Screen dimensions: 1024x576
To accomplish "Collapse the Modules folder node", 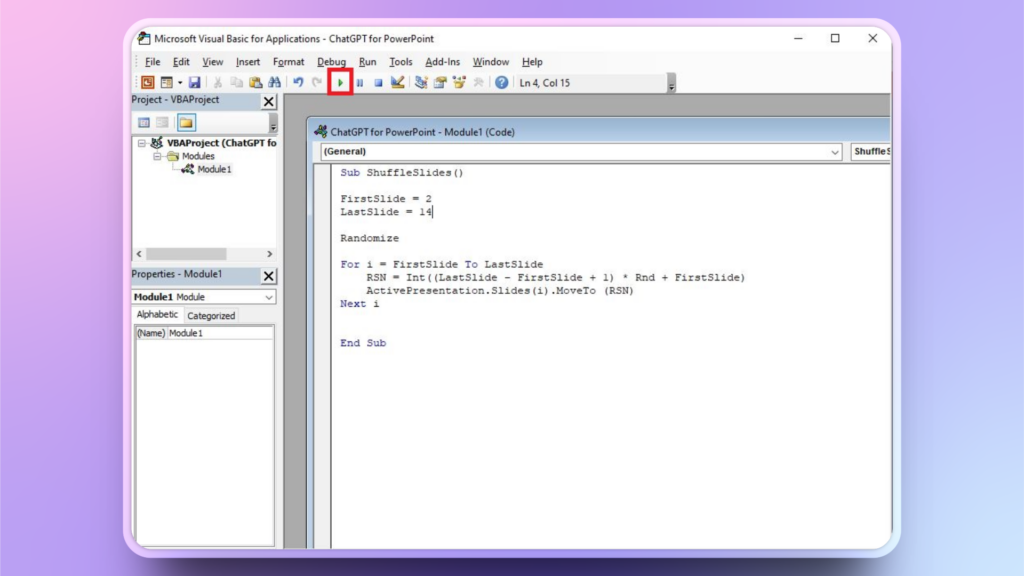I will pos(157,156).
